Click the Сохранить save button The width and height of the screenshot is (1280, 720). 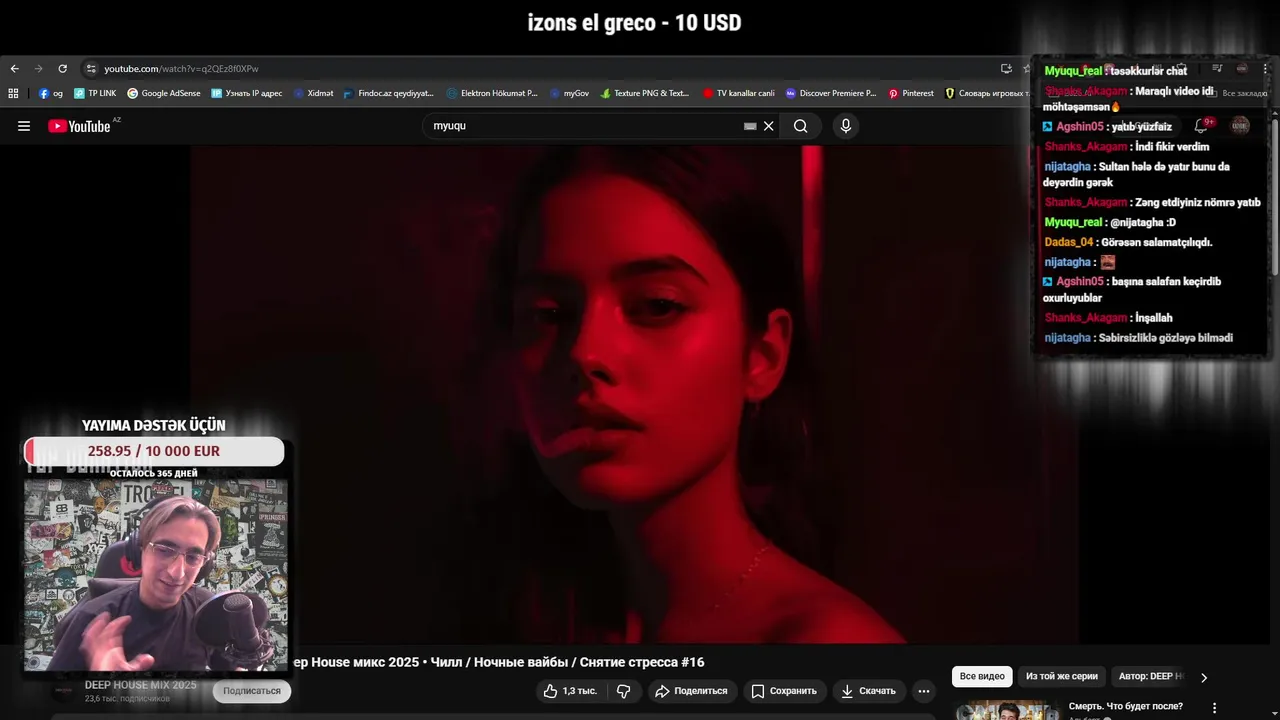click(x=784, y=691)
